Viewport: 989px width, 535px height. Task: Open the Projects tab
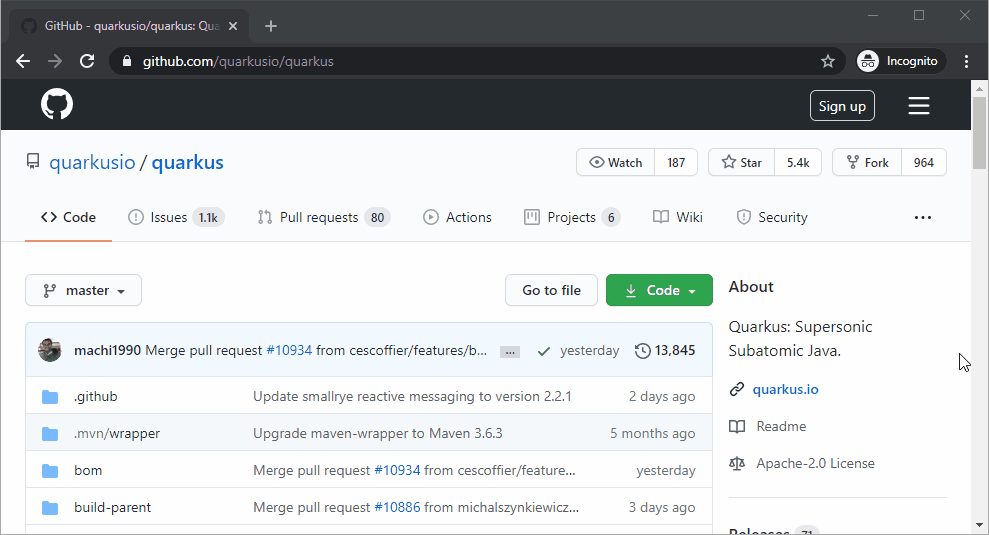(572, 218)
